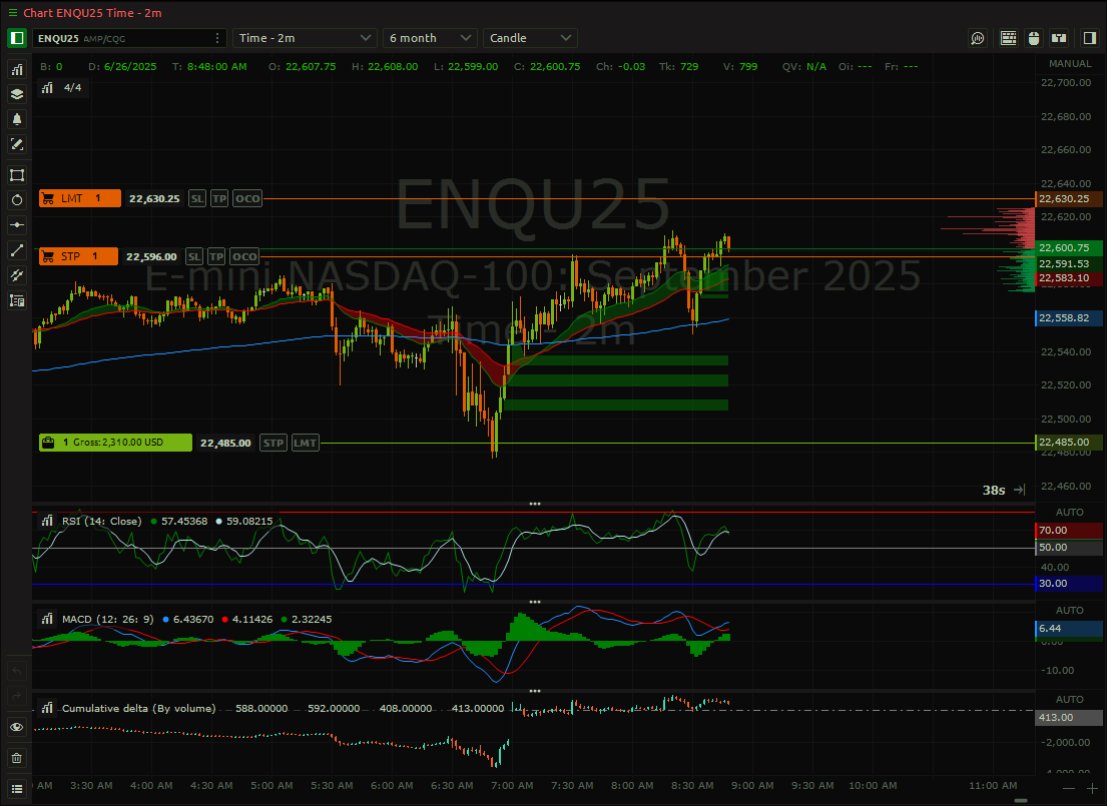Open the alerts bell tool
The width and height of the screenshot is (1107, 806).
click(17, 119)
